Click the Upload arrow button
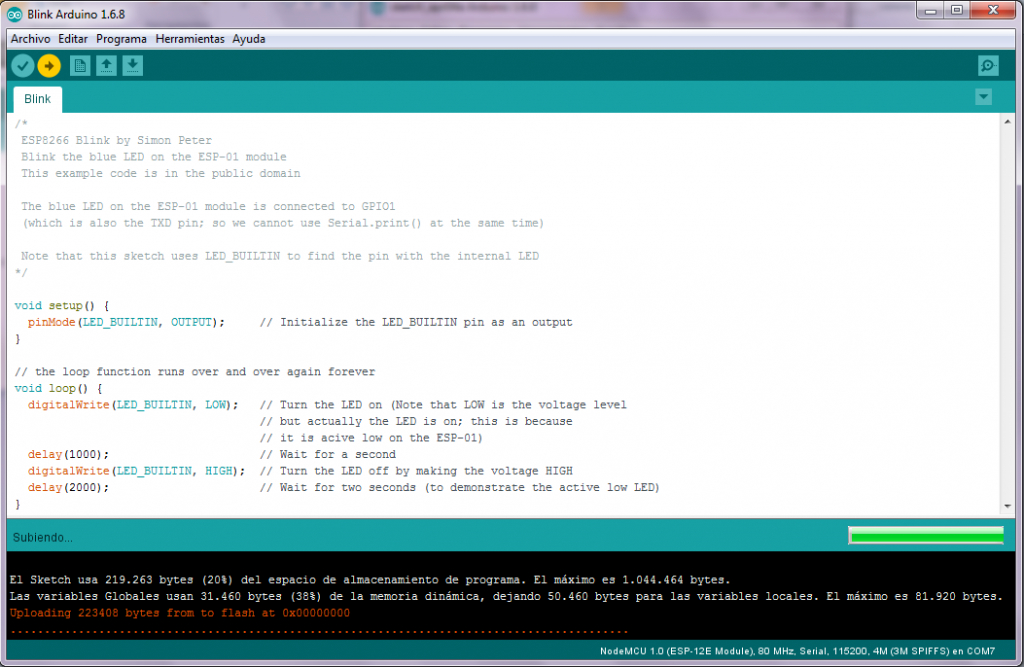The width and height of the screenshot is (1024, 667). (x=49, y=65)
